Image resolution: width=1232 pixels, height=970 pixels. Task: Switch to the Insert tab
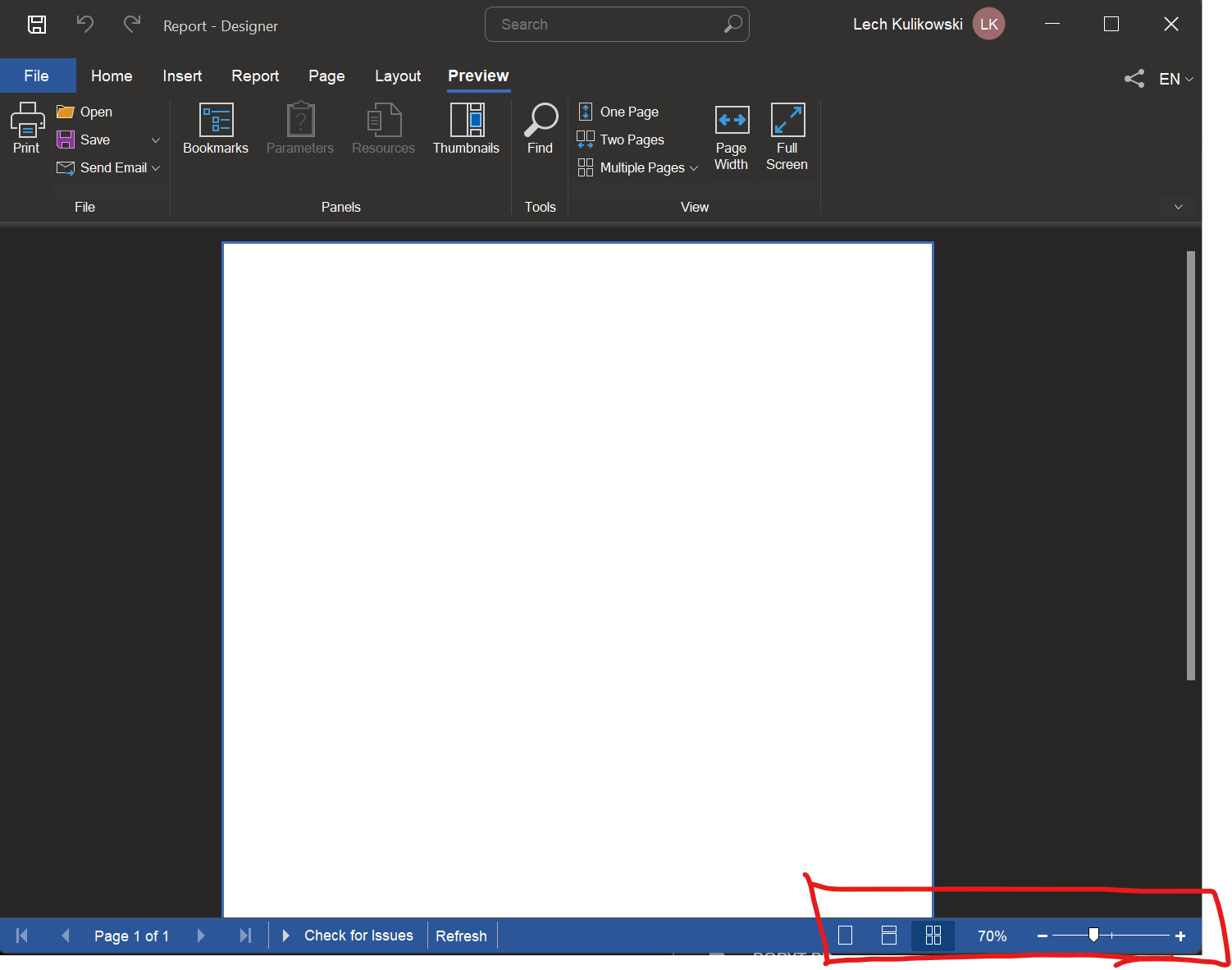pyautogui.click(x=182, y=75)
